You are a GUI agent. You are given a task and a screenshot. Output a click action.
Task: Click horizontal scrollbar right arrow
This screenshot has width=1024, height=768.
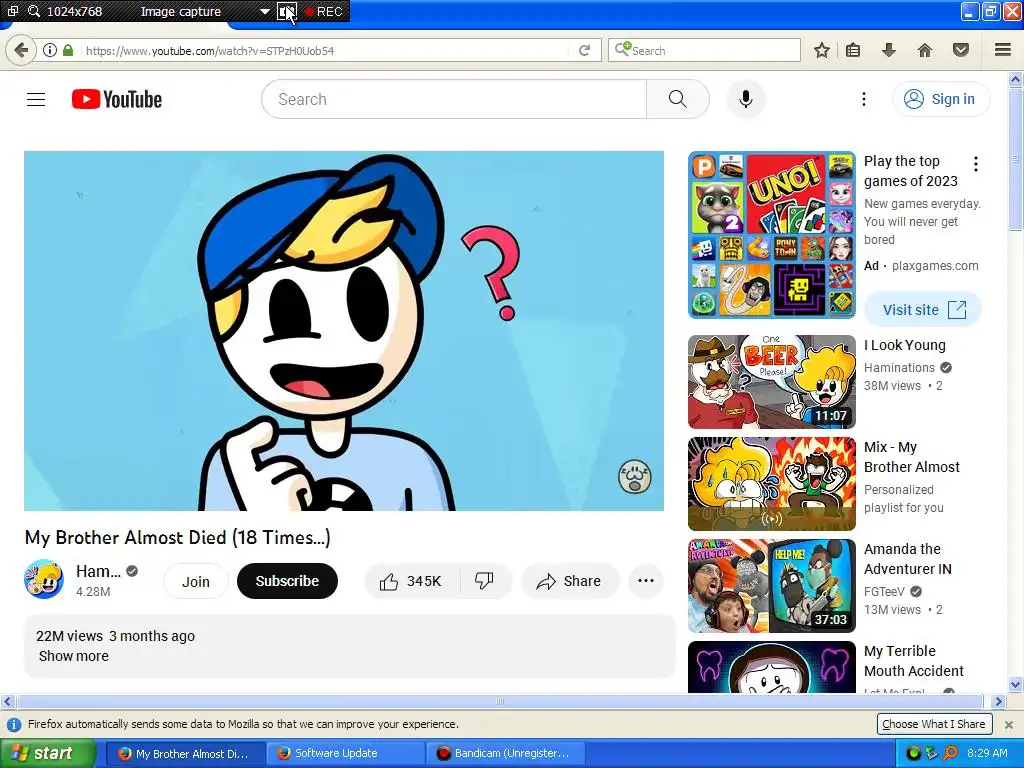pos(997,702)
